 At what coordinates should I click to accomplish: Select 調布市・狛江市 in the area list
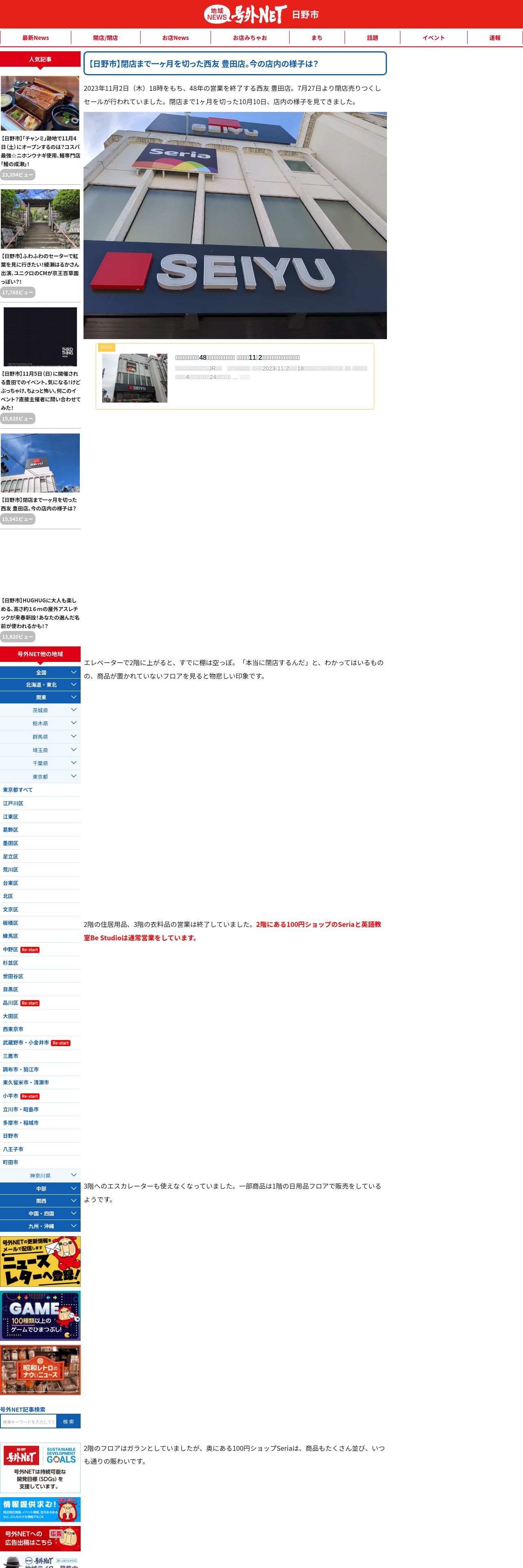coord(40,1069)
